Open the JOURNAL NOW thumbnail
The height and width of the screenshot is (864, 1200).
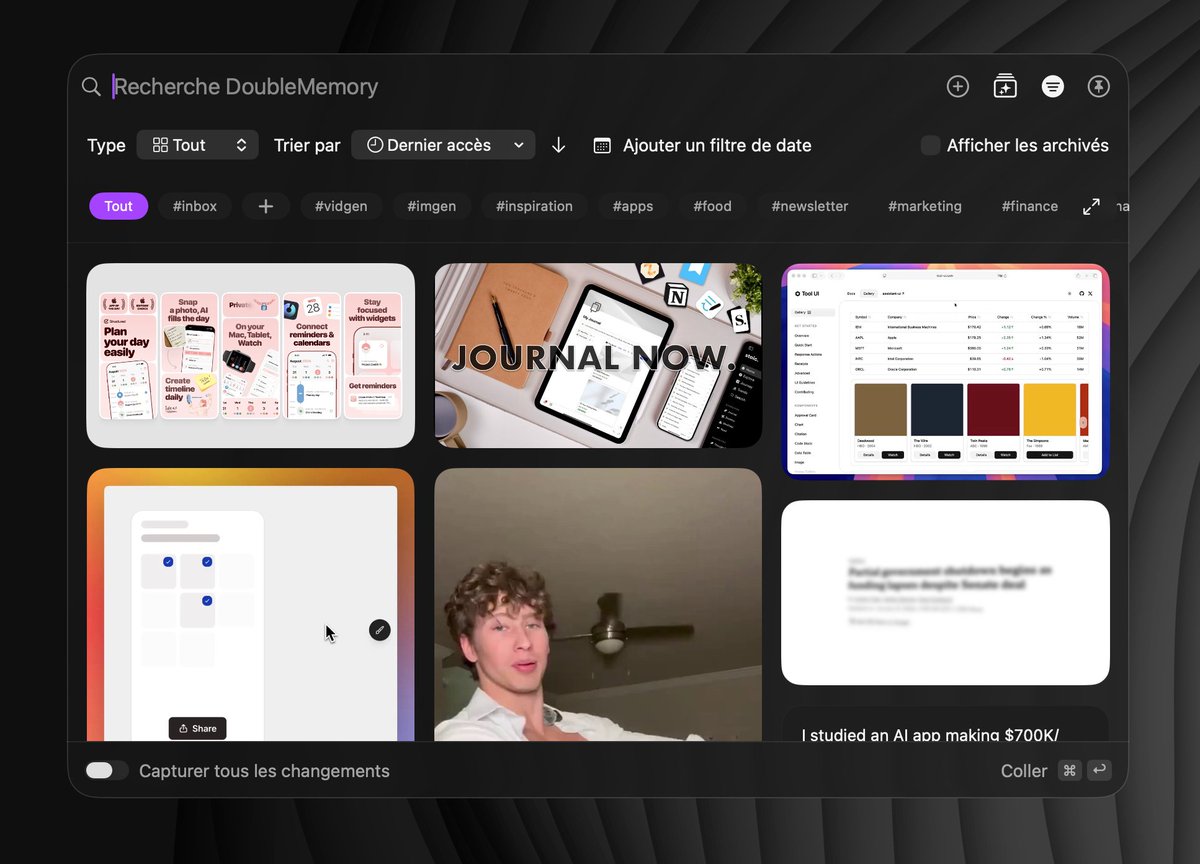(x=598, y=355)
